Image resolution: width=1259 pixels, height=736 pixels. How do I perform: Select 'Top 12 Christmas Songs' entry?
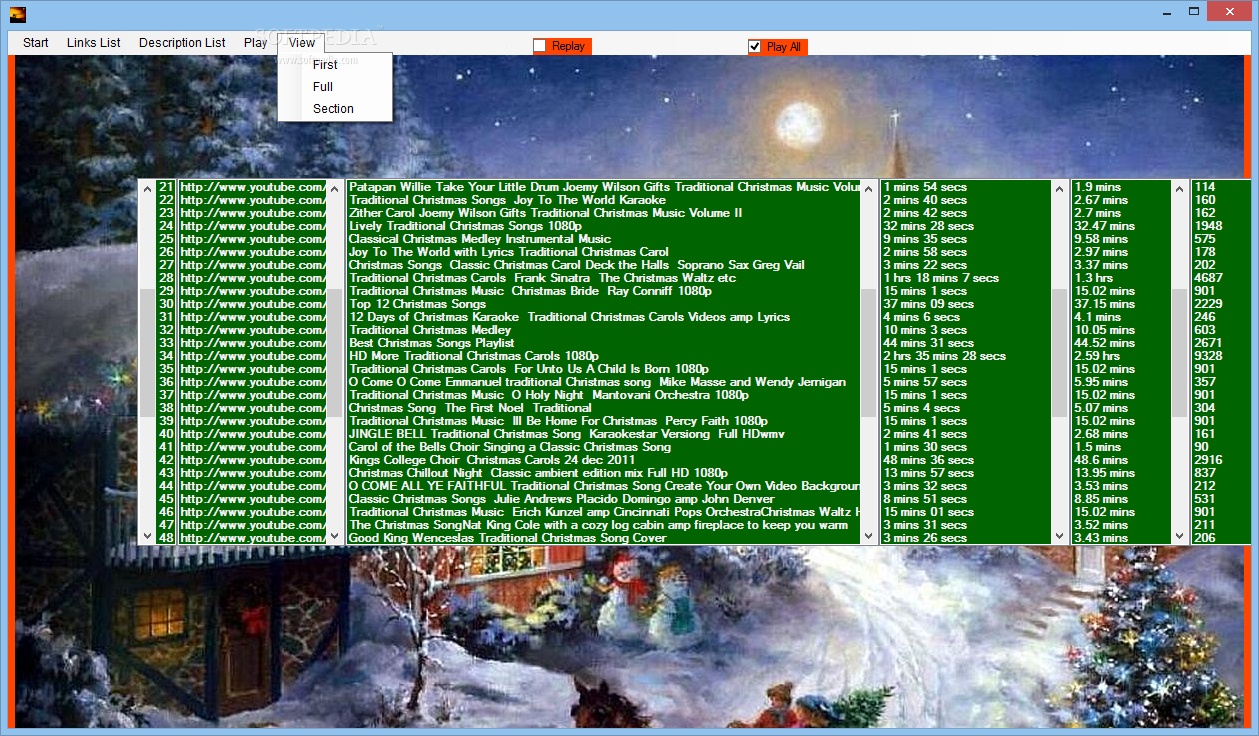tap(418, 304)
